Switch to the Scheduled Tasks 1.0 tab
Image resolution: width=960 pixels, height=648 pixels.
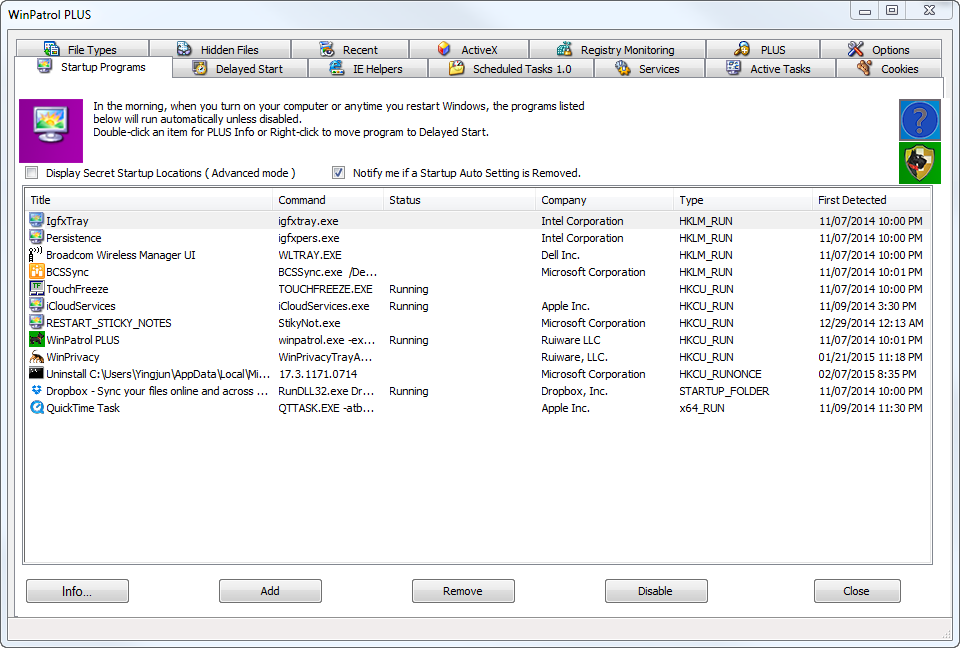pos(510,69)
